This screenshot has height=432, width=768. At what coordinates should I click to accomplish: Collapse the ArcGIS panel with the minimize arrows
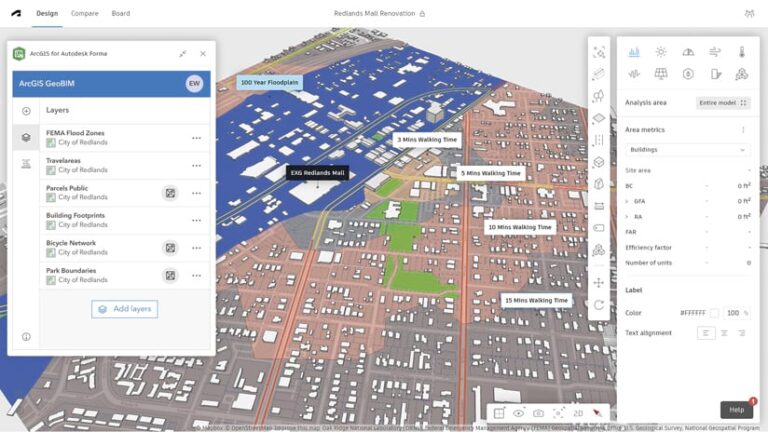183,53
